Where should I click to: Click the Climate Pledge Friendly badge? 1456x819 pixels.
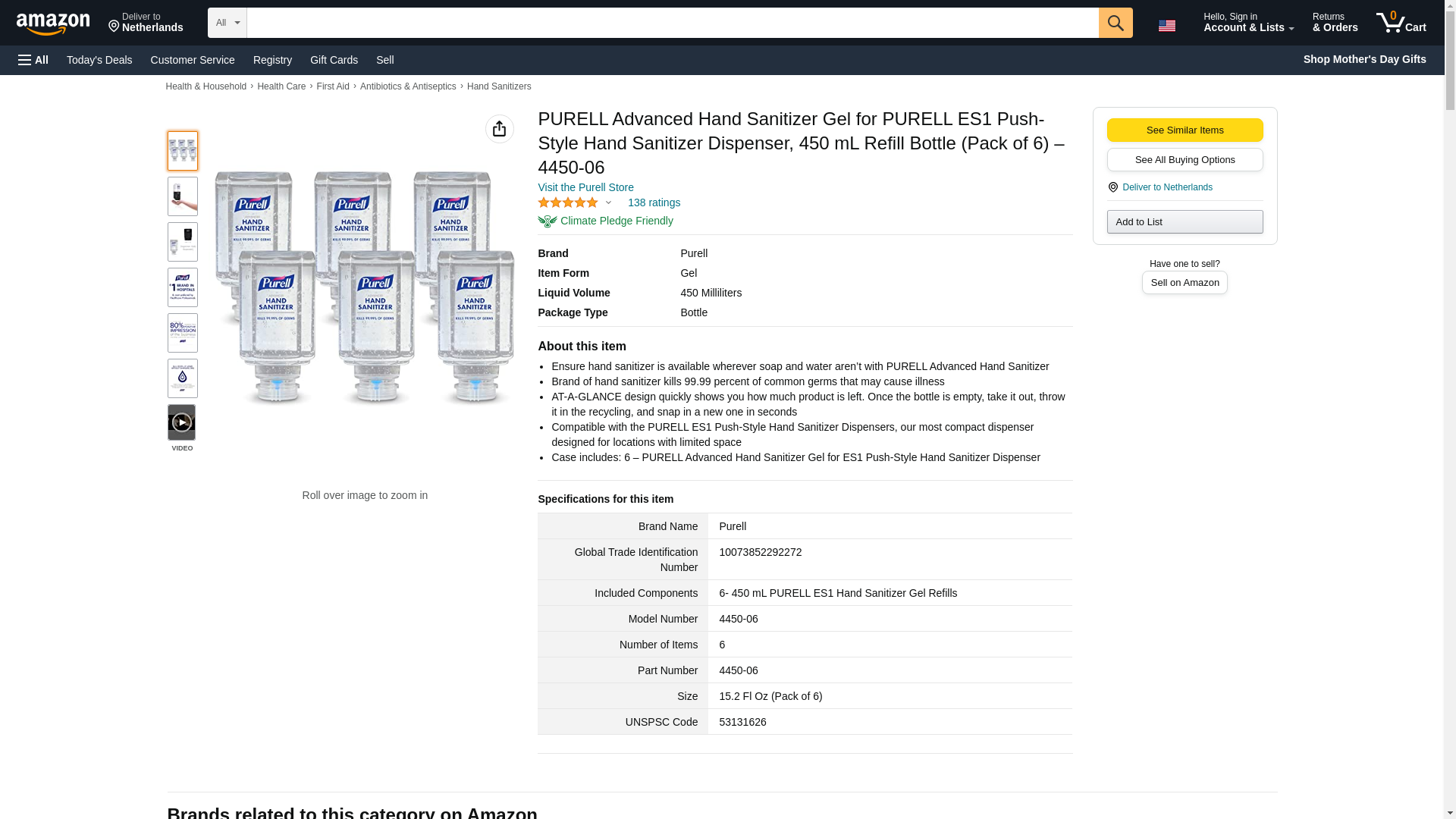605,221
